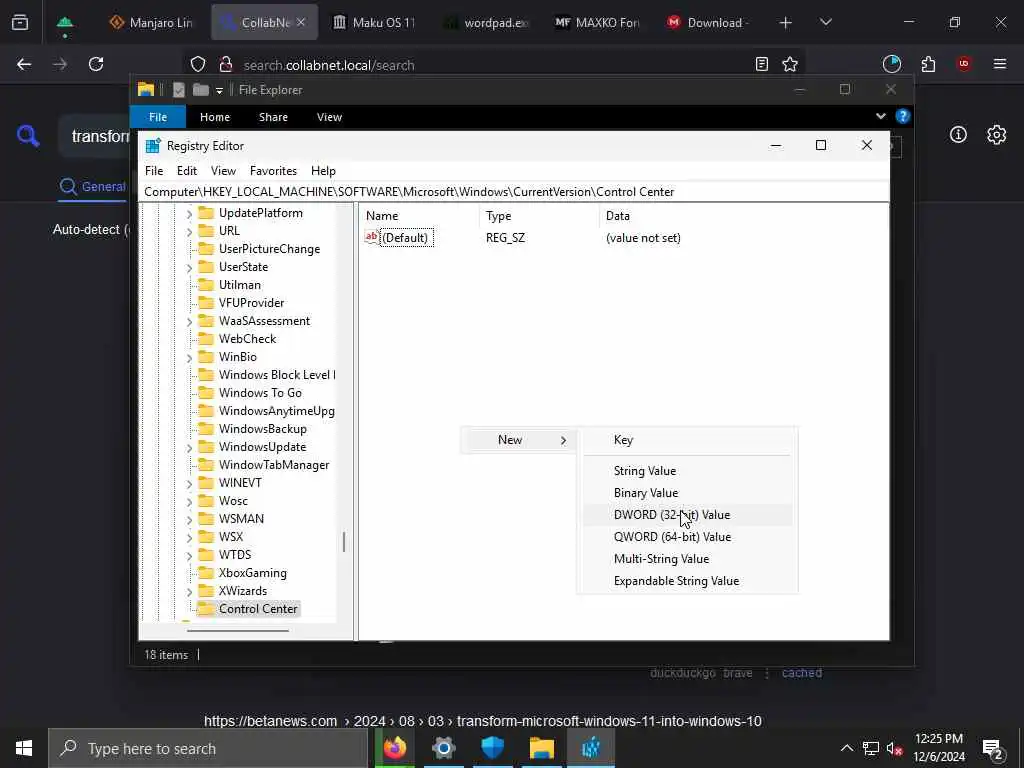Image resolution: width=1024 pixels, height=768 pixels.
Task: Choose Binary Value from New submenu
Action: coord(685,492)
